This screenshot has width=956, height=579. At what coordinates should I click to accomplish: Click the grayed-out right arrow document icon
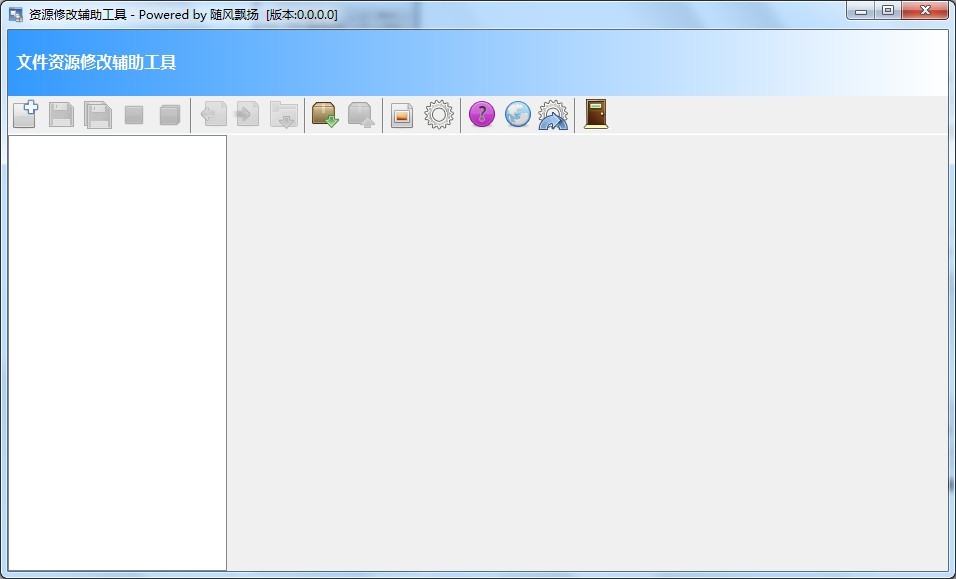pos(247,114)
